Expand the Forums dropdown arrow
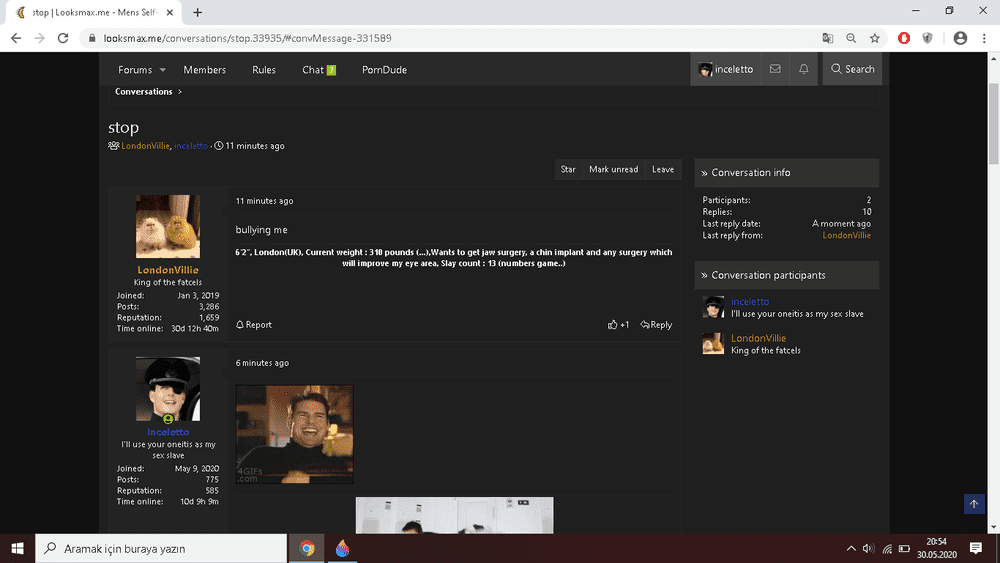Image resolution: width=1000 pixels, height=563 pixels. [162, 70]
